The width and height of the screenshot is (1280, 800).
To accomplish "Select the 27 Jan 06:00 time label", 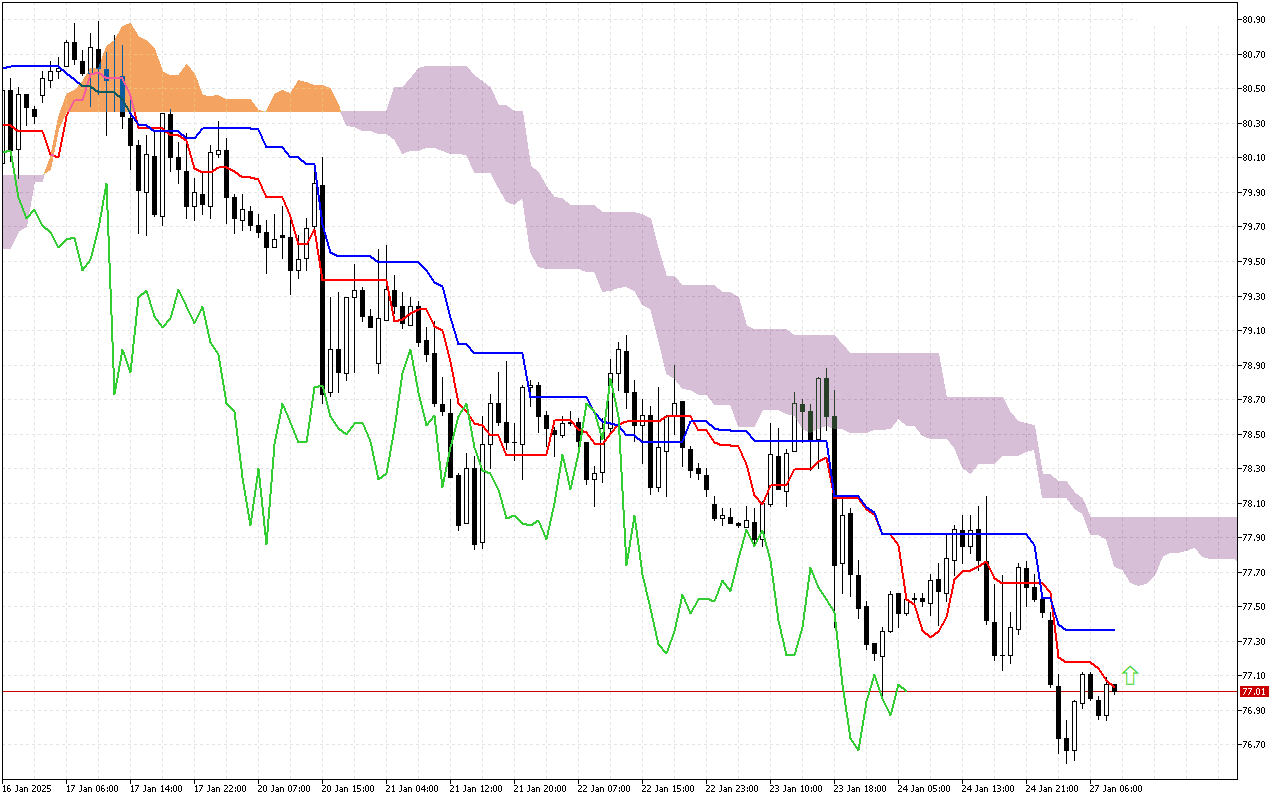I will point(1116,788).
